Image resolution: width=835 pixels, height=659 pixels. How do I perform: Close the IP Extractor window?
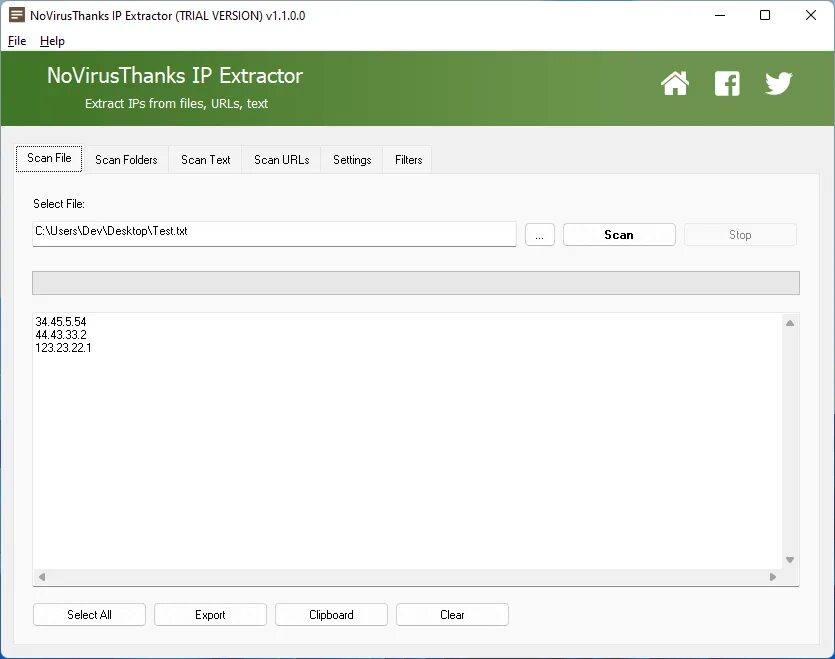811,15
